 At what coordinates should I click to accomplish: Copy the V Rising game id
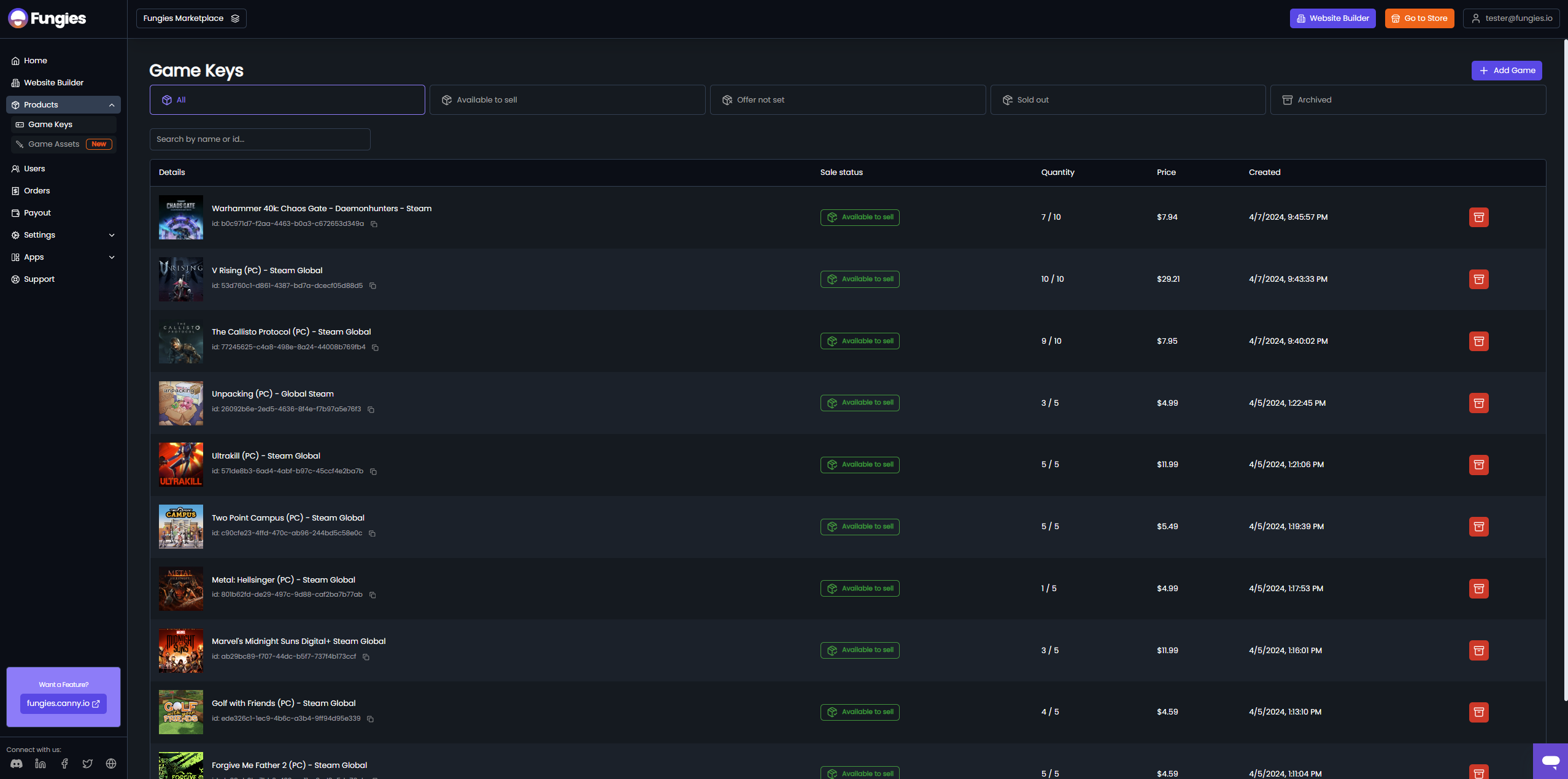(373, 286)
